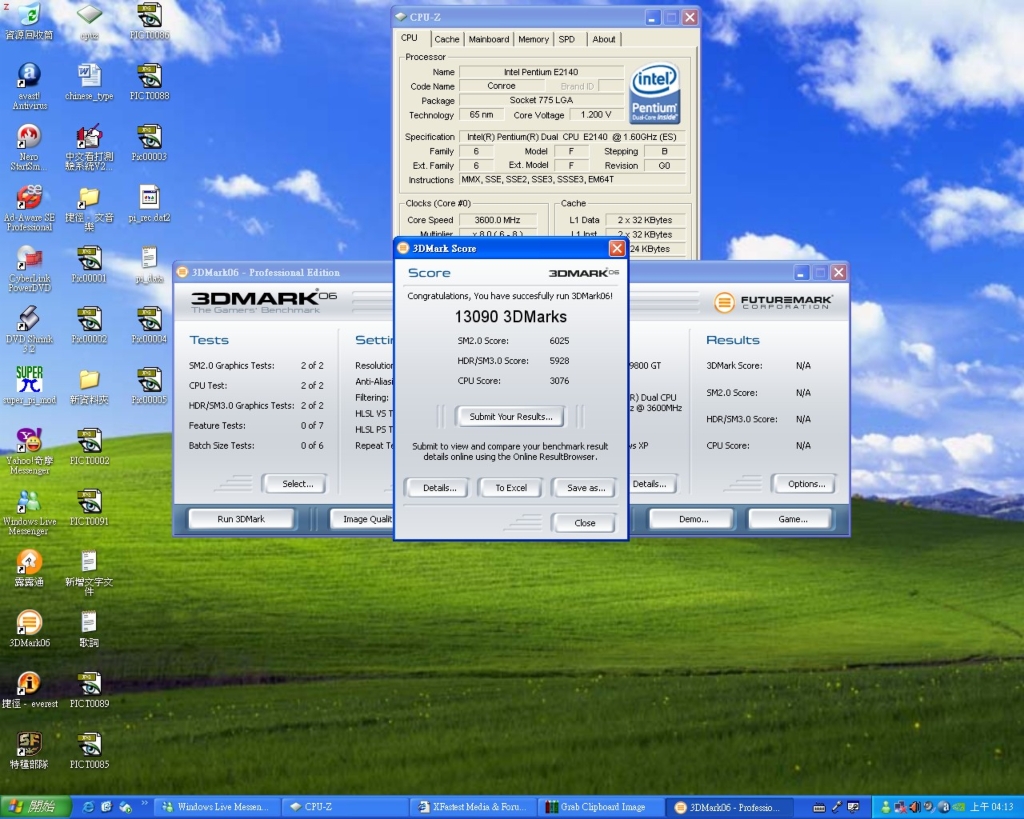This screenshot has width=1024, height=819.
Task: Open DVD Shrink 3.2 desktop shortcut
Action: click(x=29, y=329)
